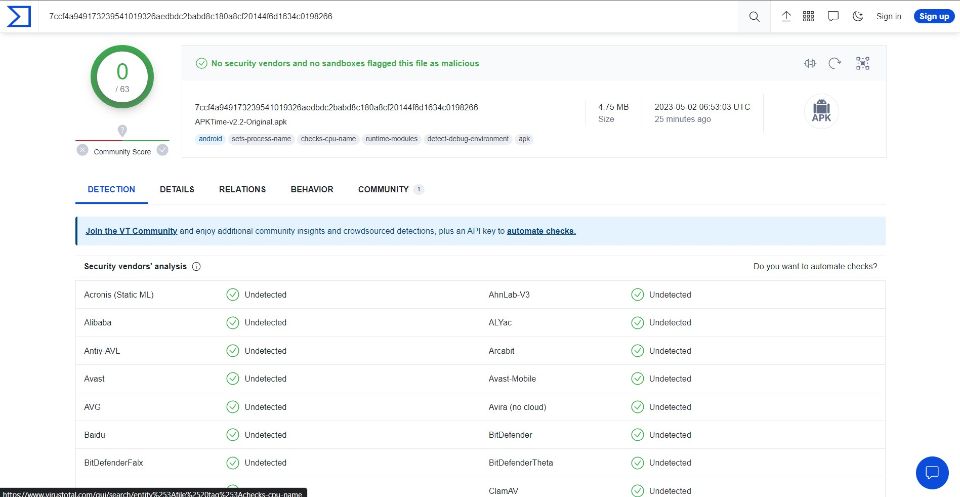960x497 pixels.
Task: Click the BitDefenderTheta vendor name
Action: (x=520, y=463)
